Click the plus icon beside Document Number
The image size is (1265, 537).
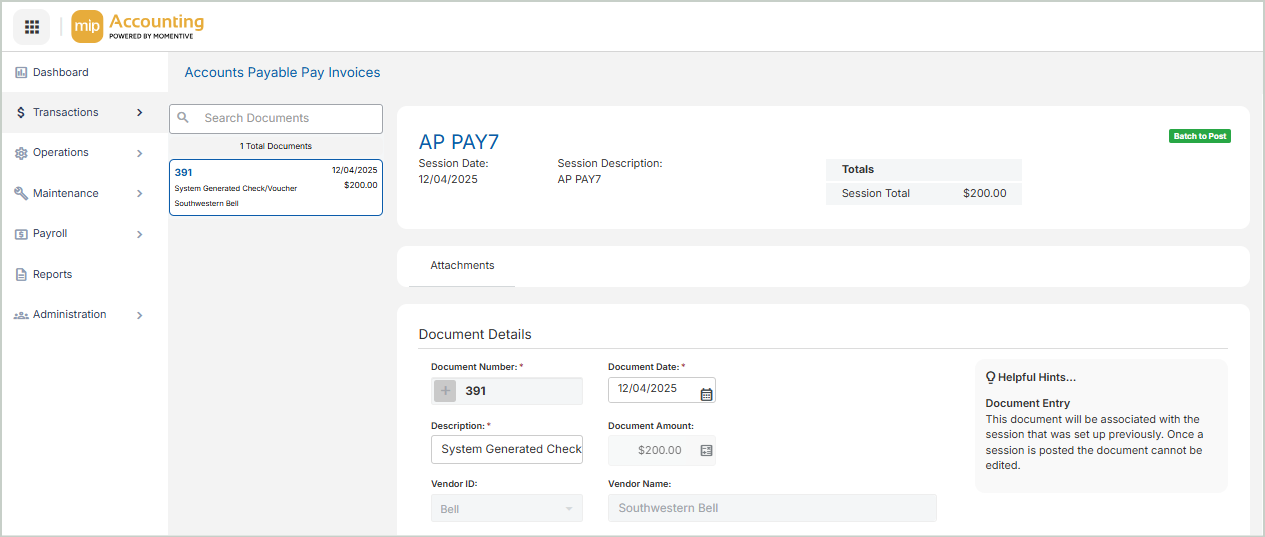click(x=446, y=391)
